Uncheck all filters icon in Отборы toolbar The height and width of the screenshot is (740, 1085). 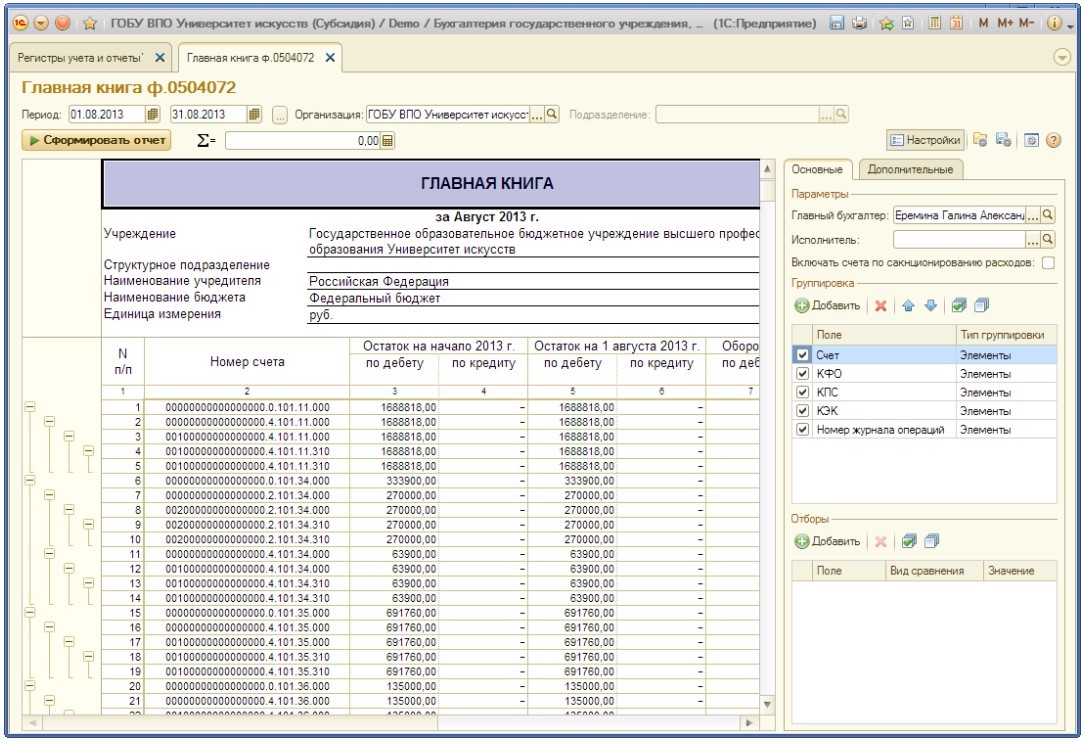pyautogui.click(x=932, y=541)
